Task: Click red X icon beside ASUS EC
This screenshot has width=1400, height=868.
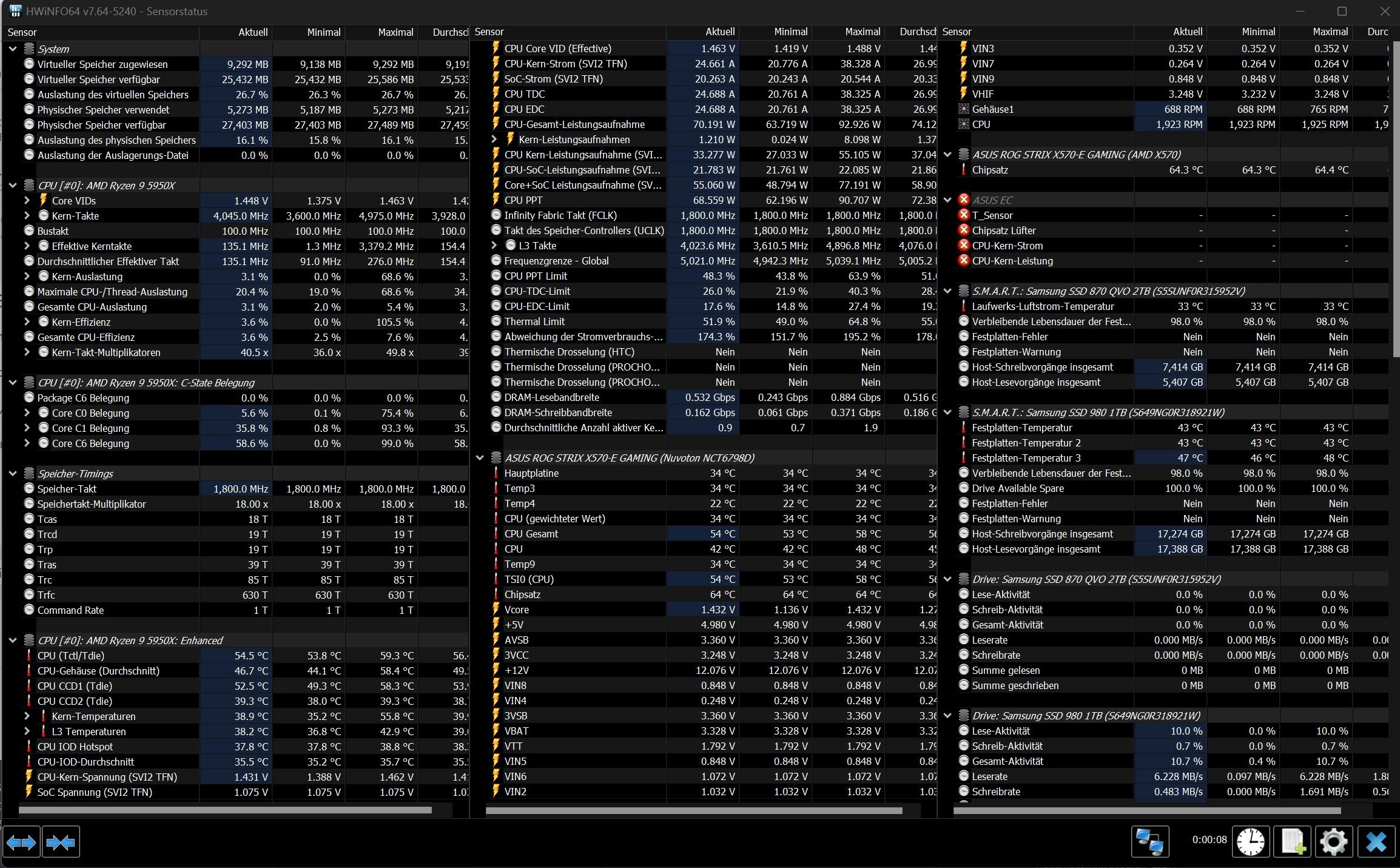Action: pyautogui.click(x=963, y=200)
